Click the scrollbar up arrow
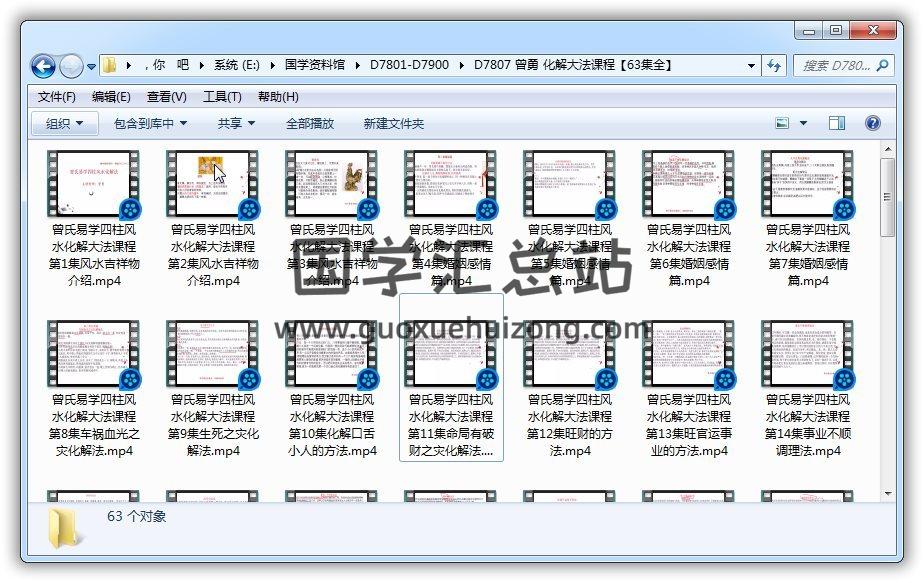The image size is (924, 583). (x=888, y=149)
